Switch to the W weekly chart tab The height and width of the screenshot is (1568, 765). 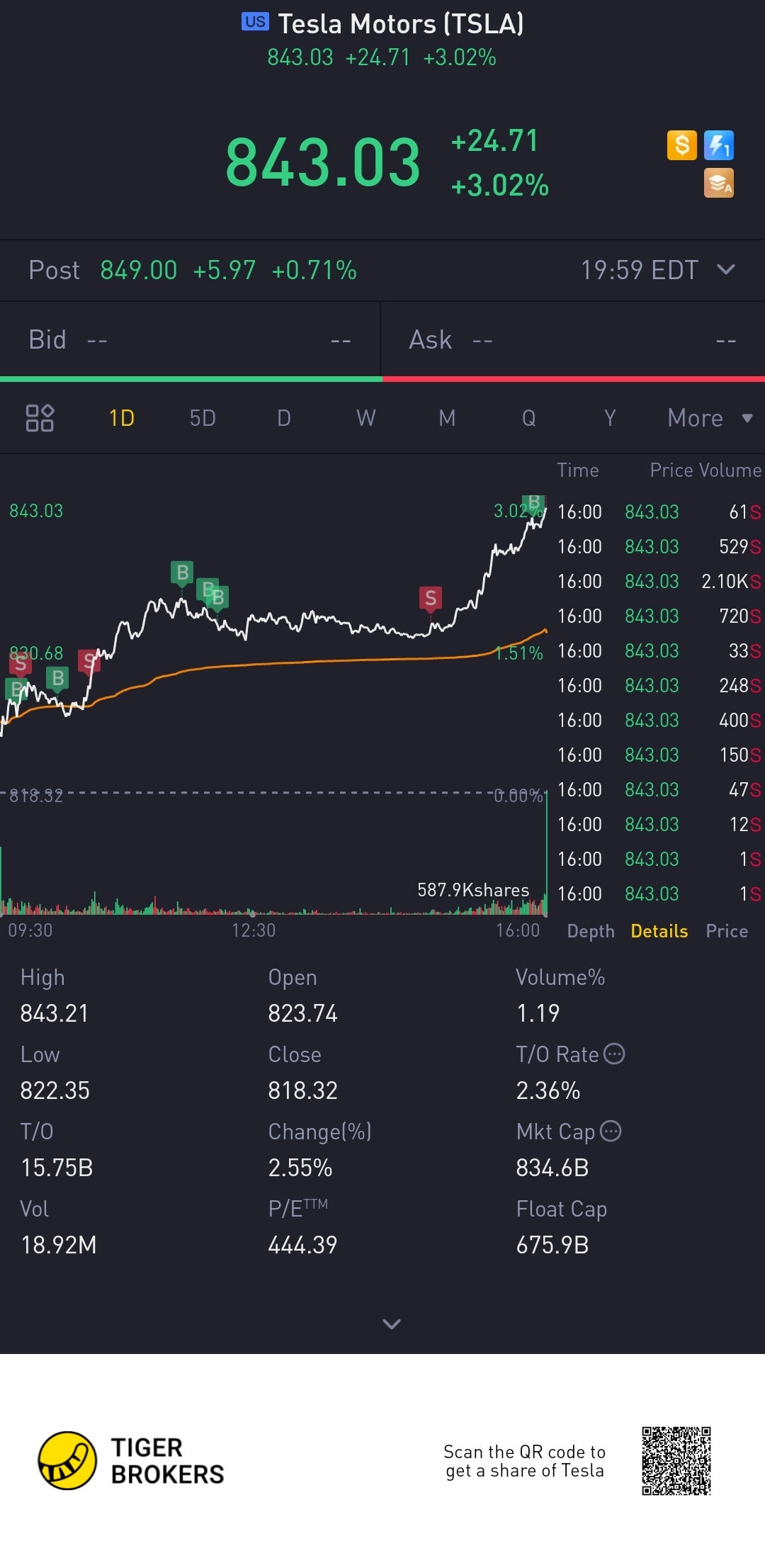click(x=365, y=418)
